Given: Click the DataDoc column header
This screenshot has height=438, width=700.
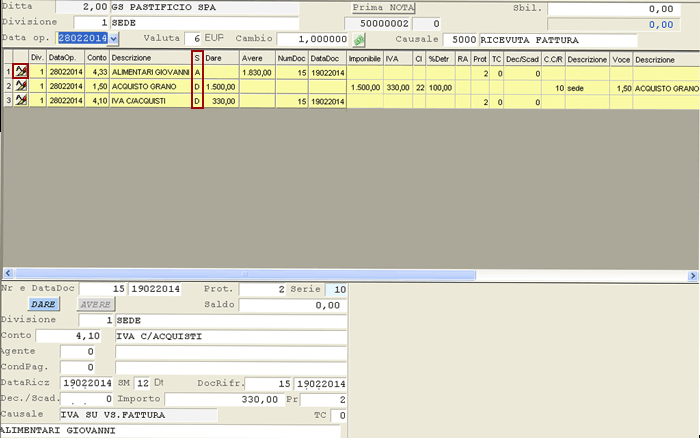Looking at the screenshot, I should click(x=327, y=58).
